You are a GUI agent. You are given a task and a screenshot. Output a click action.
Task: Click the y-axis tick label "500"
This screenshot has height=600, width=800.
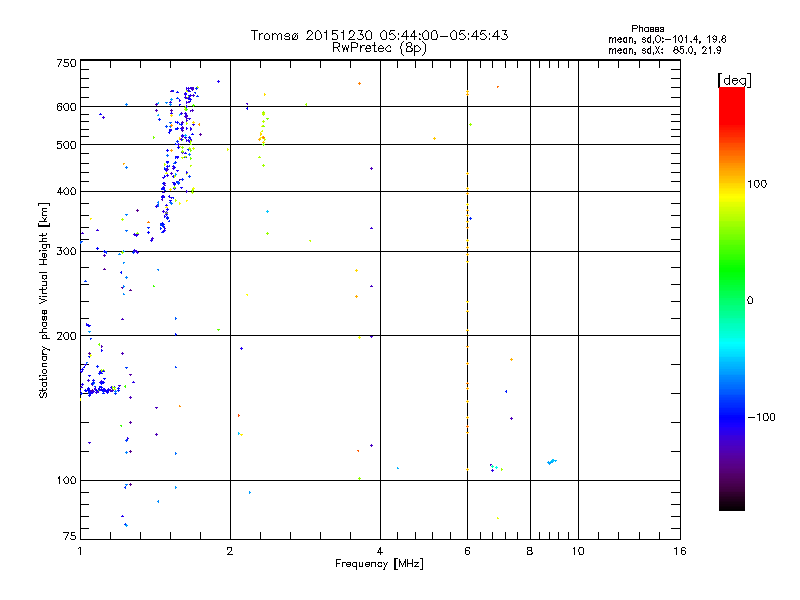tap(66, 145)
